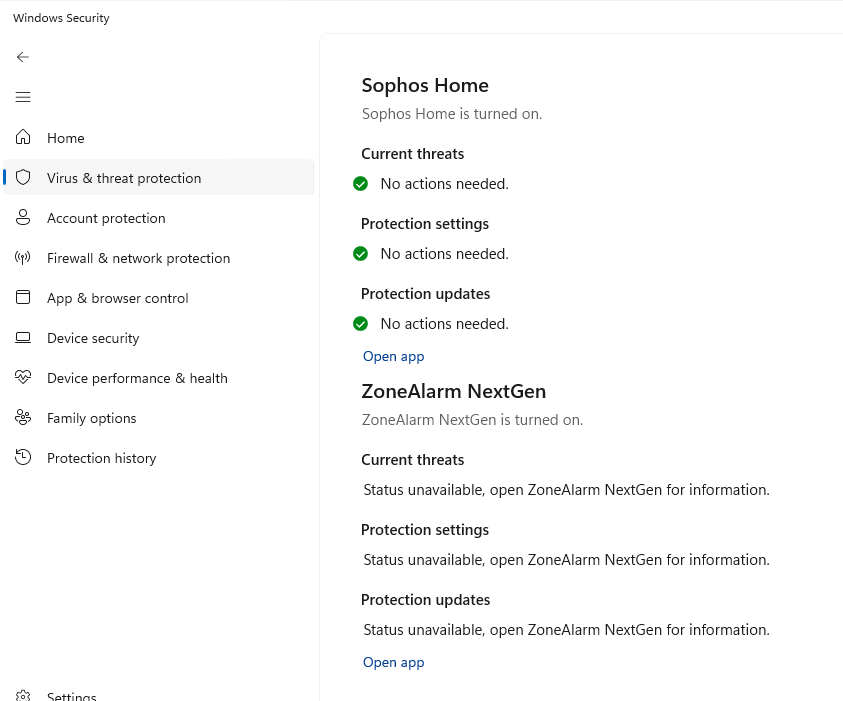The height and width of the screenshot is (701, 843).
Task: Click the Settings gear icon
Action: pyautogui.click(x=23, y=696)
